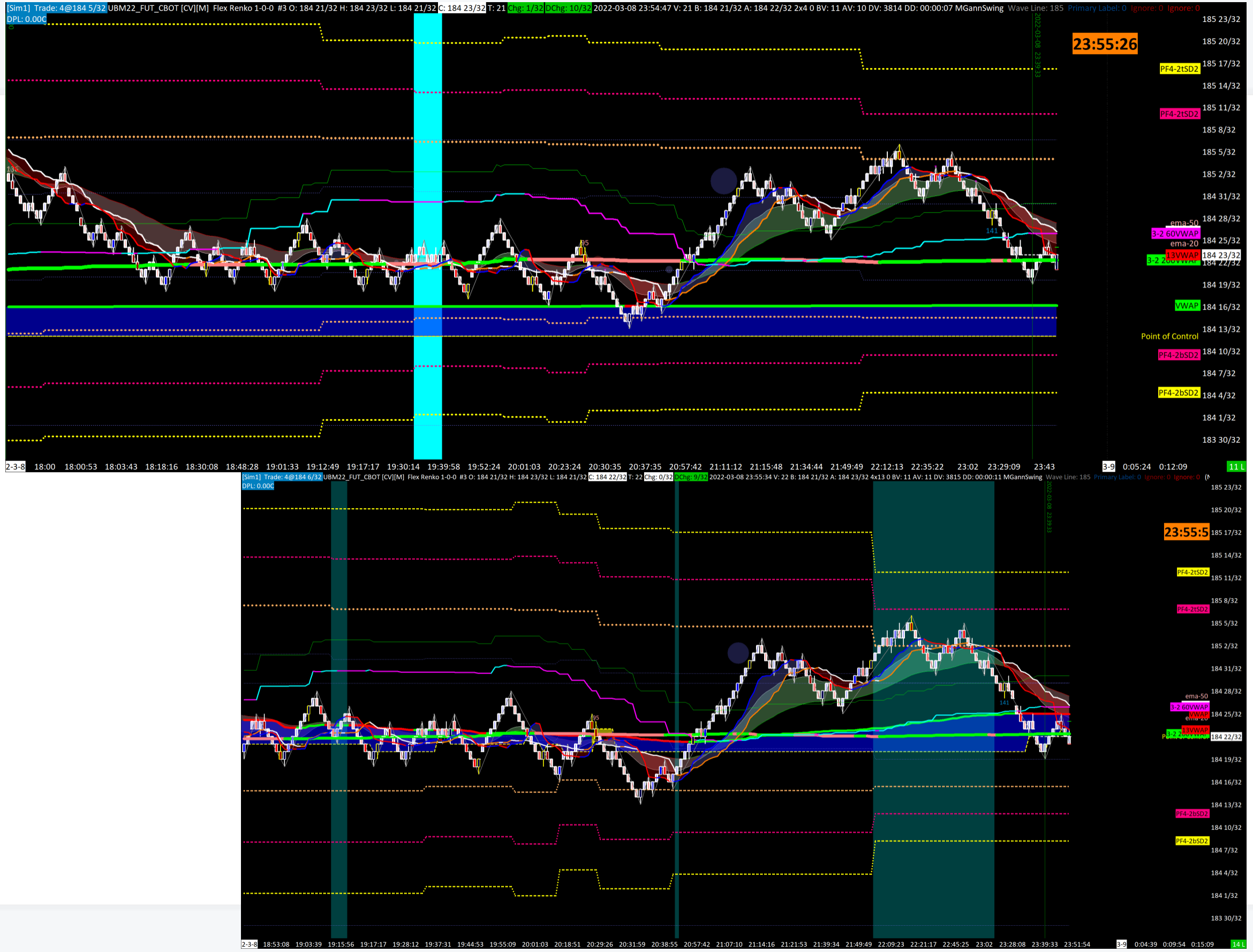1253x952 pixels.
Task: Click the orange 23:55:26 countdown clock label
Action: 1104,43
